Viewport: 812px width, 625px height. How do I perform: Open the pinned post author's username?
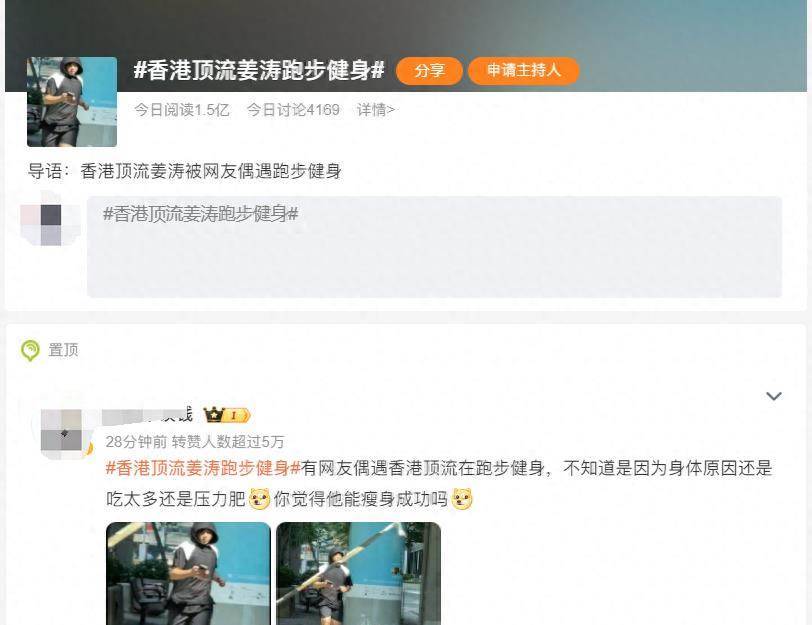[x=147, y=415]
